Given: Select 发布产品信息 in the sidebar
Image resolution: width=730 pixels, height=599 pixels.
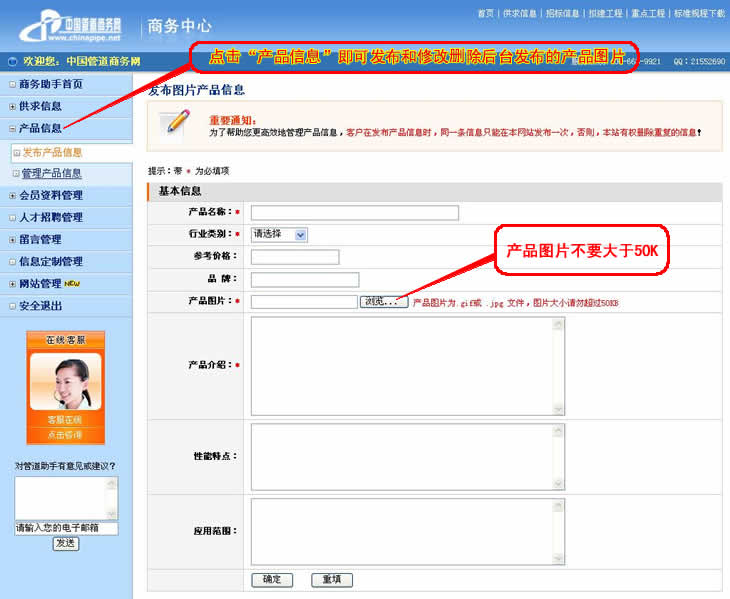Looking at the screenshot, I should pos(52,153).
